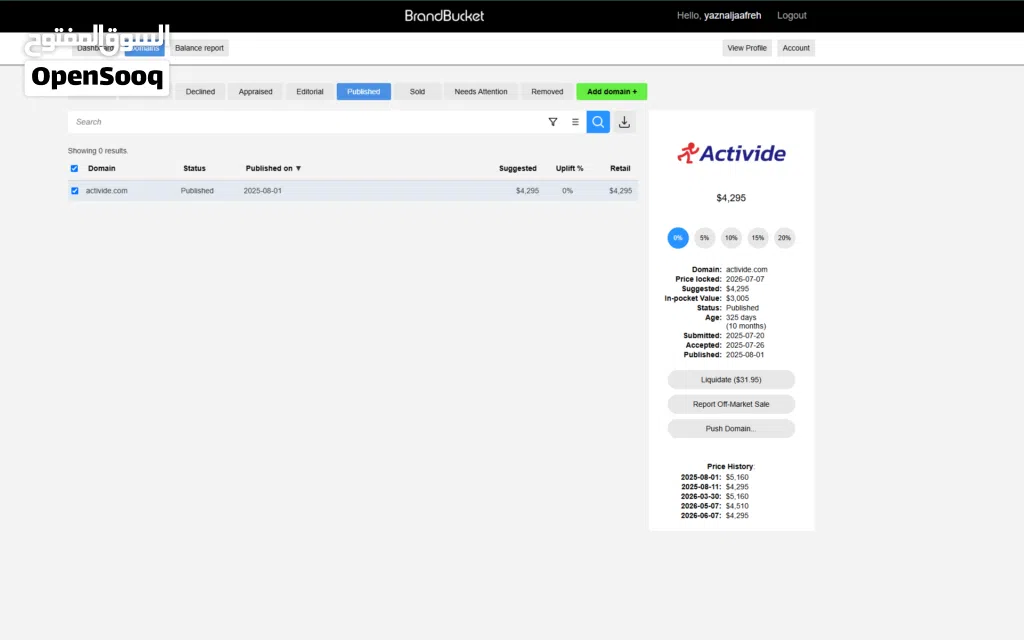
Task: Click the $5,160 price for 2025-08-01
Action: [737, 477]
